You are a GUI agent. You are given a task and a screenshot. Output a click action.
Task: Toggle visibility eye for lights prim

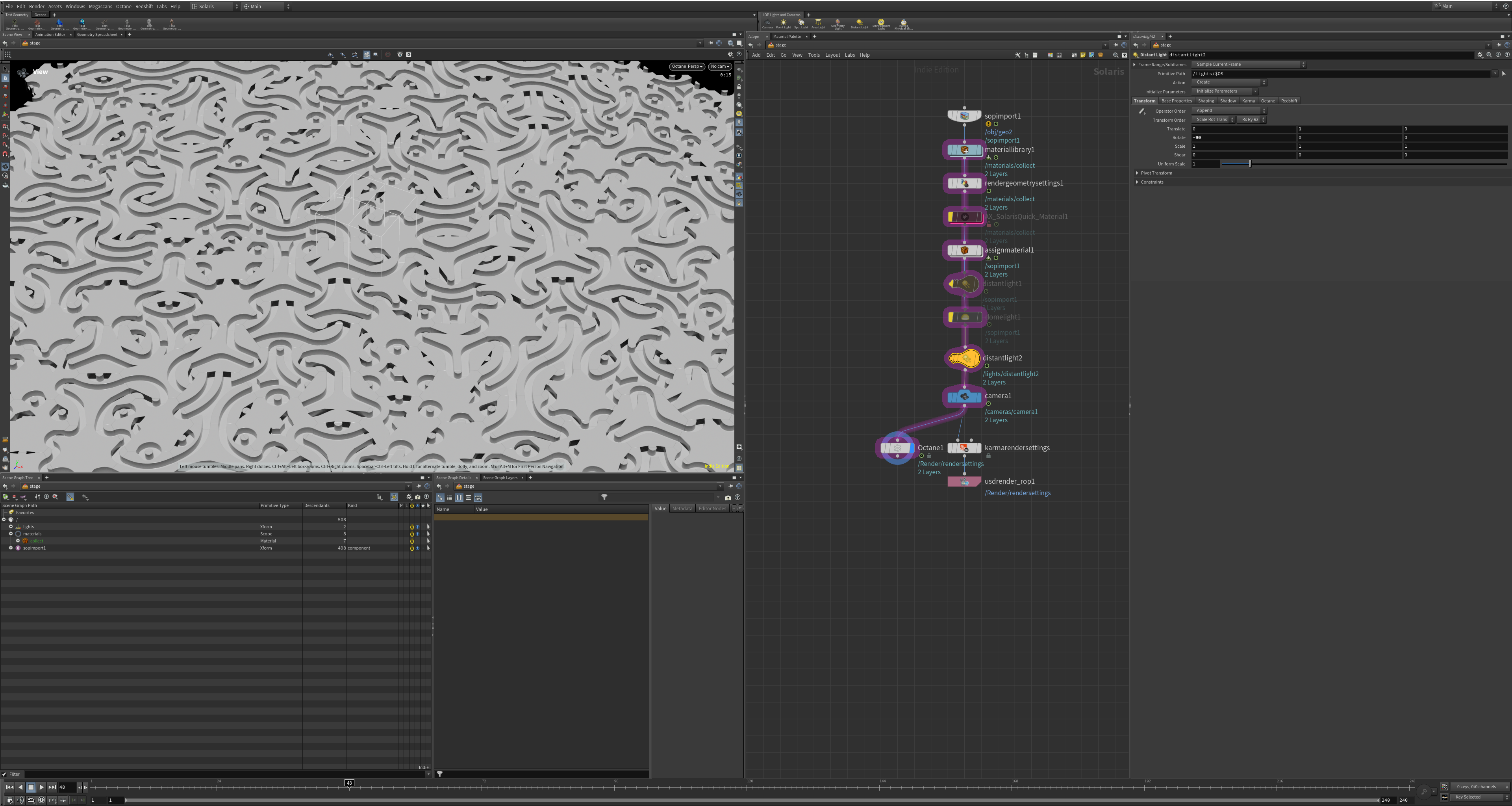[x=417, y=527]
